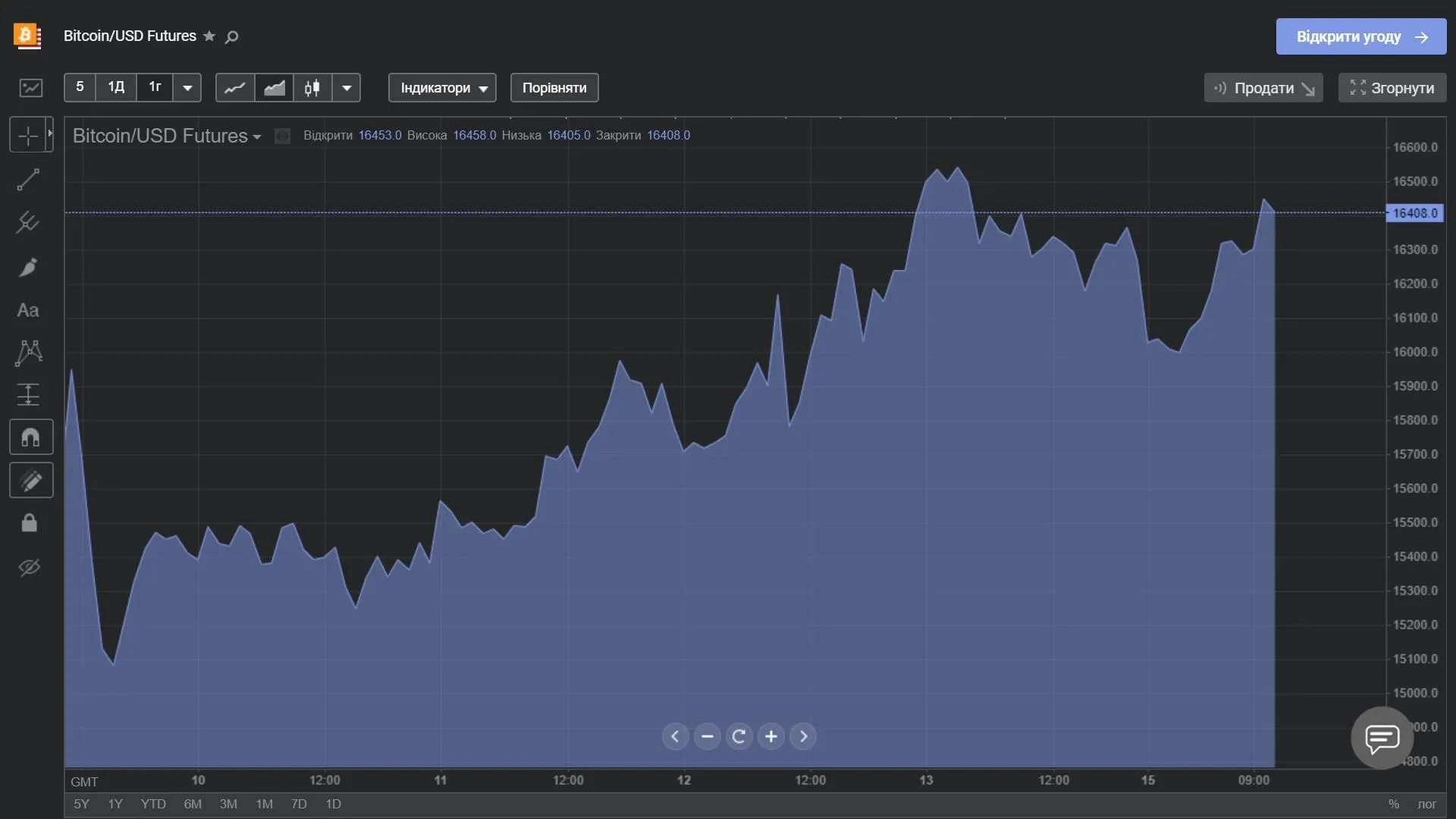The height and width of the screenshot is (819, 1456).
Task: Click the Відкрити угоду button
Action: pyautogui.click(x=1360, y=36)
